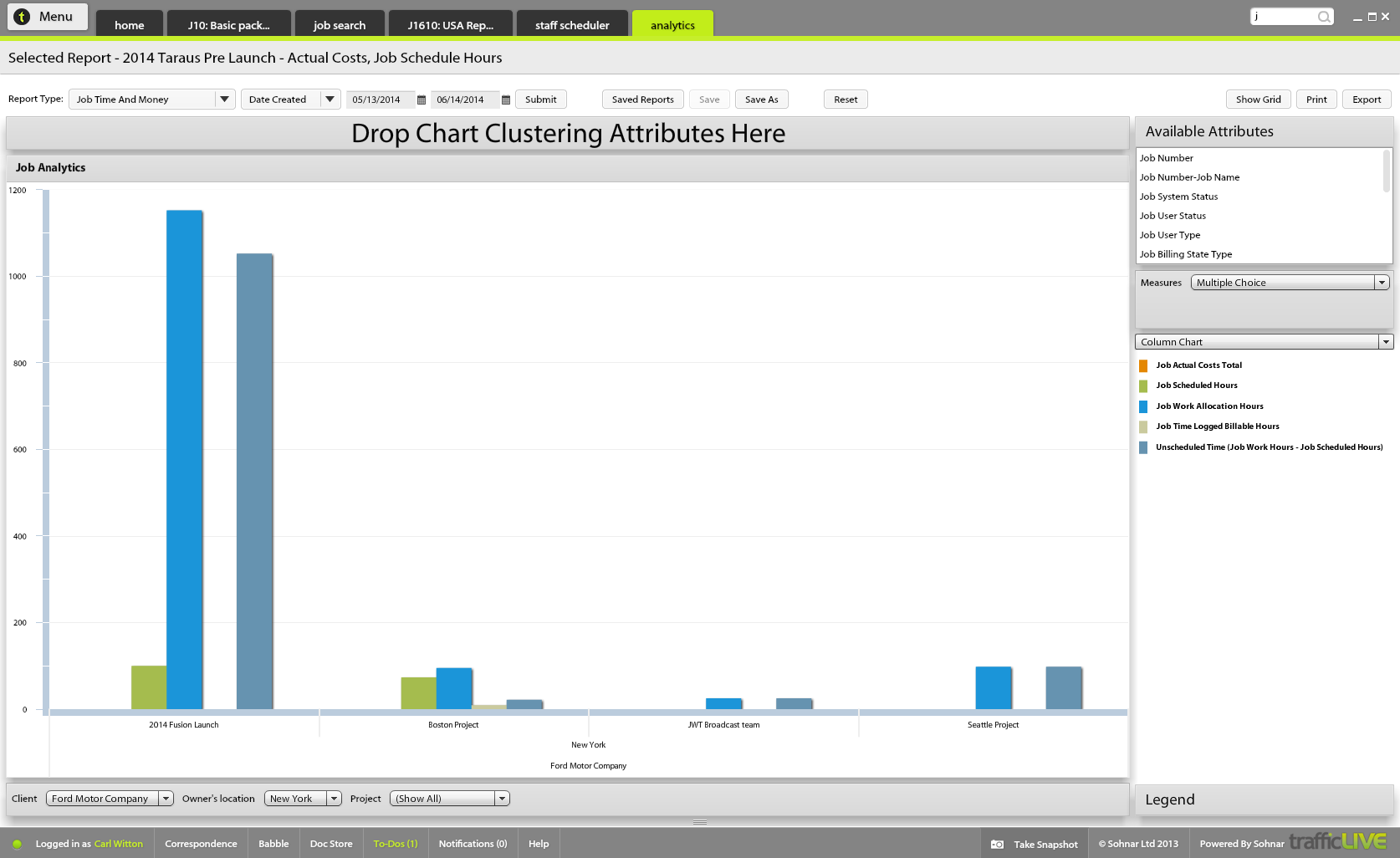Toggle Job Scheduled Hours legend series
Screen dimensions: 1400x858
click(x=1196, y=386)
